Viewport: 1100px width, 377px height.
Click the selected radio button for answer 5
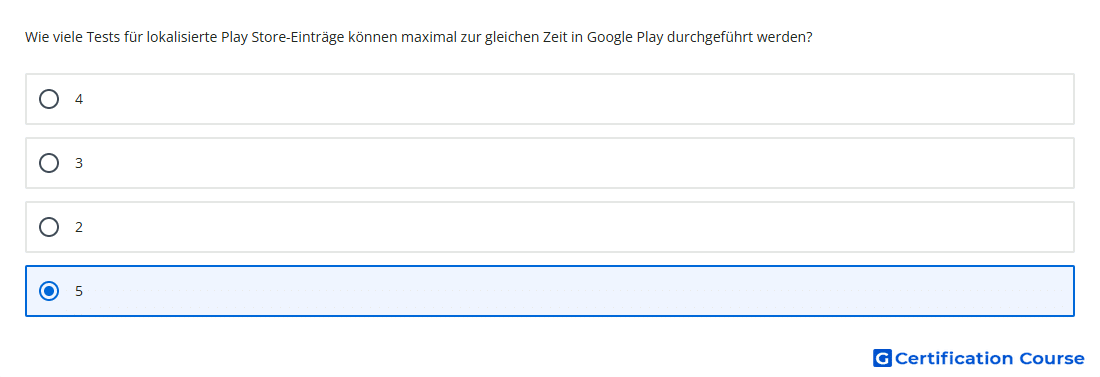(x=49, y=291)
